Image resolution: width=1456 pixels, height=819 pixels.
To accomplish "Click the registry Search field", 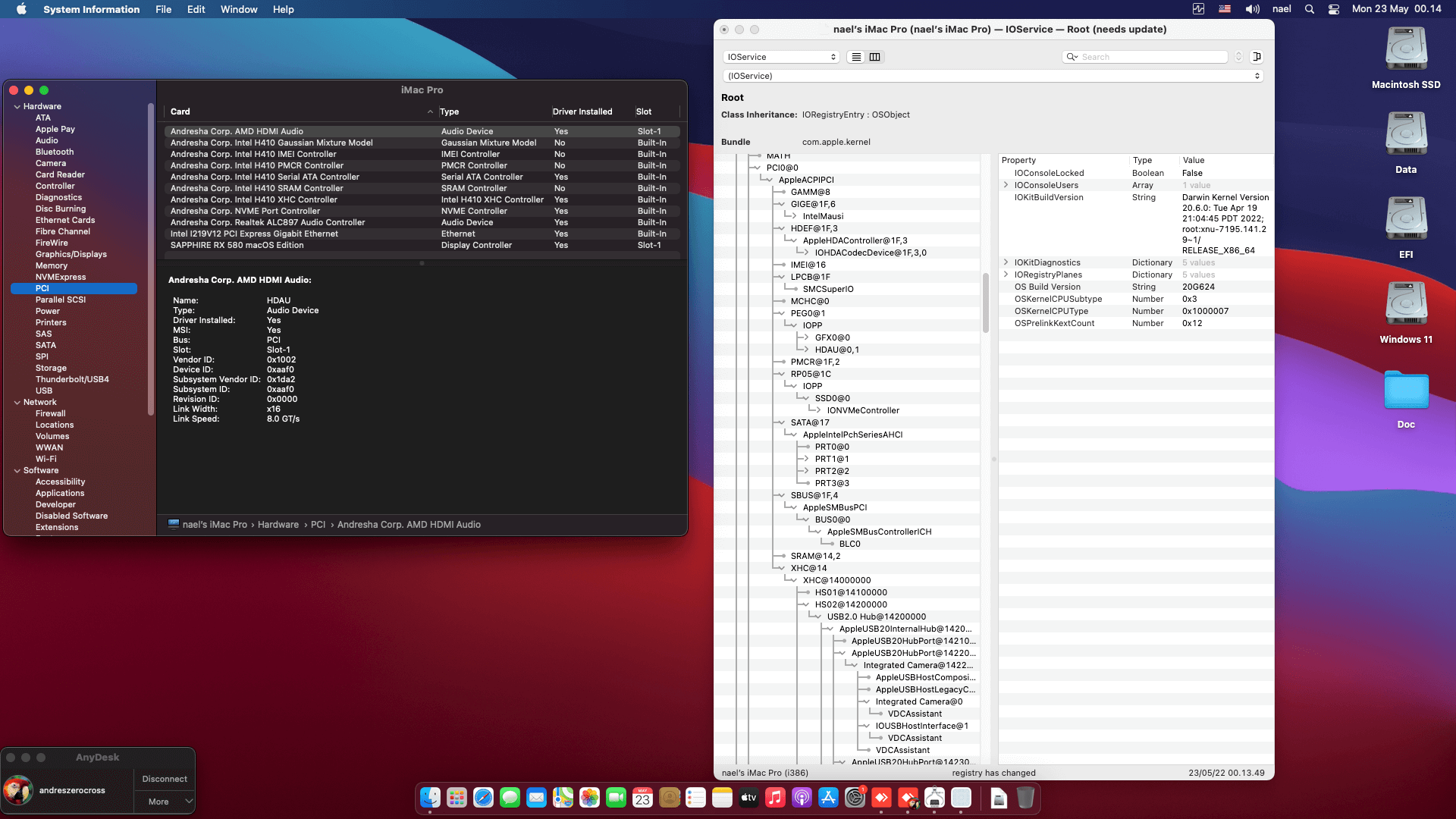I will point(1152,57).
